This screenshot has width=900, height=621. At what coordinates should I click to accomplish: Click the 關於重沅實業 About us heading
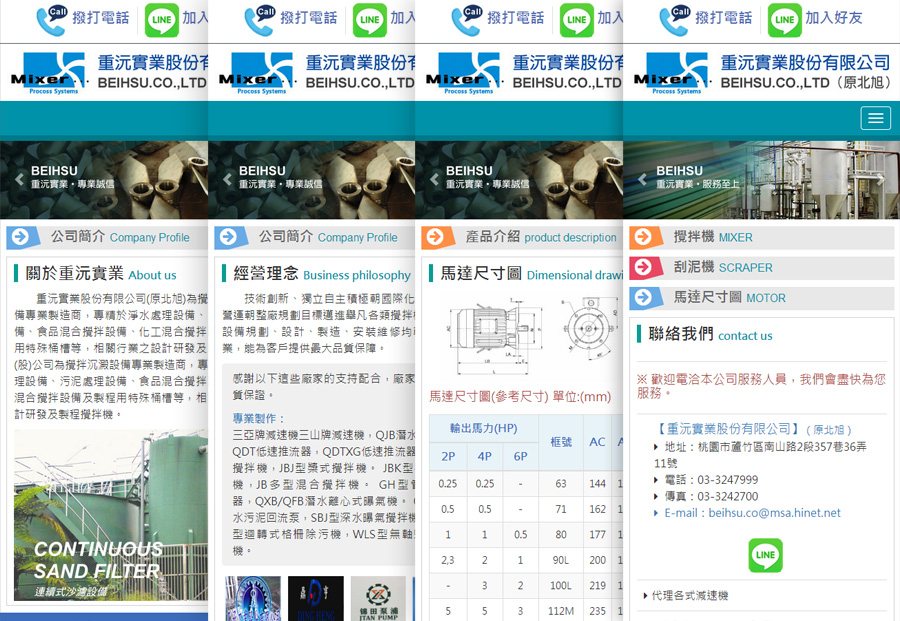[101, 274]
